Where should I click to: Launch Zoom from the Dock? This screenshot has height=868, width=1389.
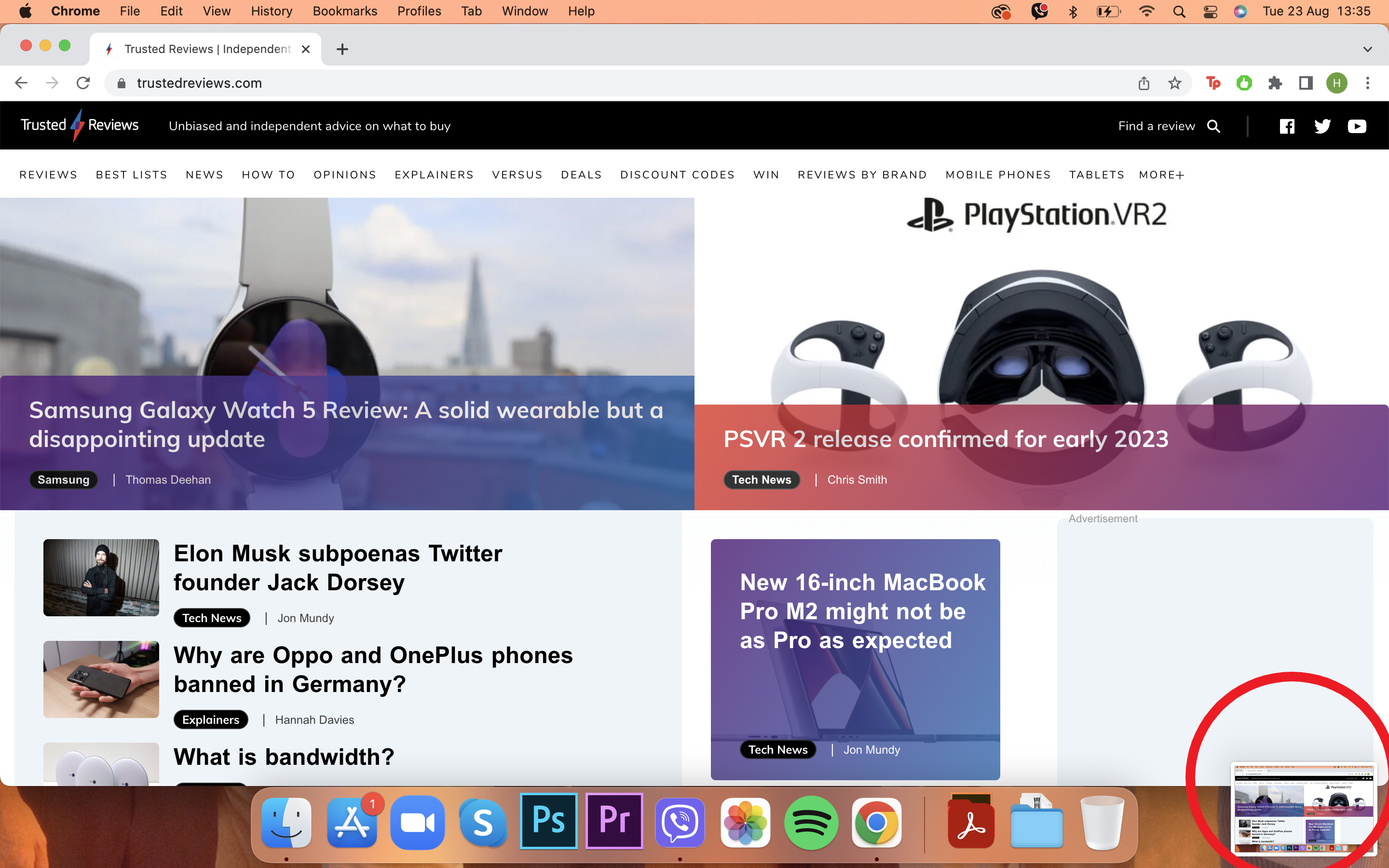coord(417,823)
